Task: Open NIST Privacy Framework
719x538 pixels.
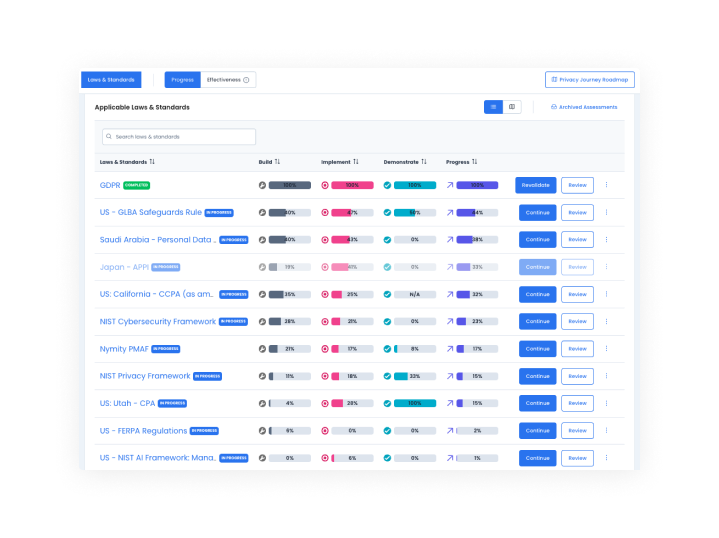Action: pyautogui.click(x=145, y=376)
